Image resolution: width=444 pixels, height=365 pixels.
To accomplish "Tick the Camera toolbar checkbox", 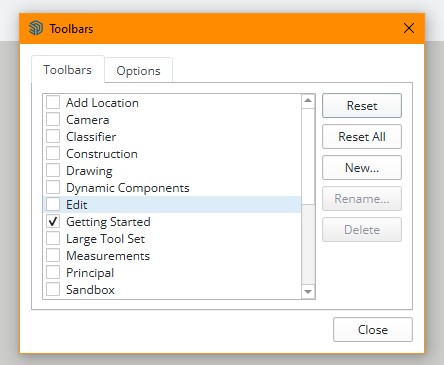I will point(53,119).
